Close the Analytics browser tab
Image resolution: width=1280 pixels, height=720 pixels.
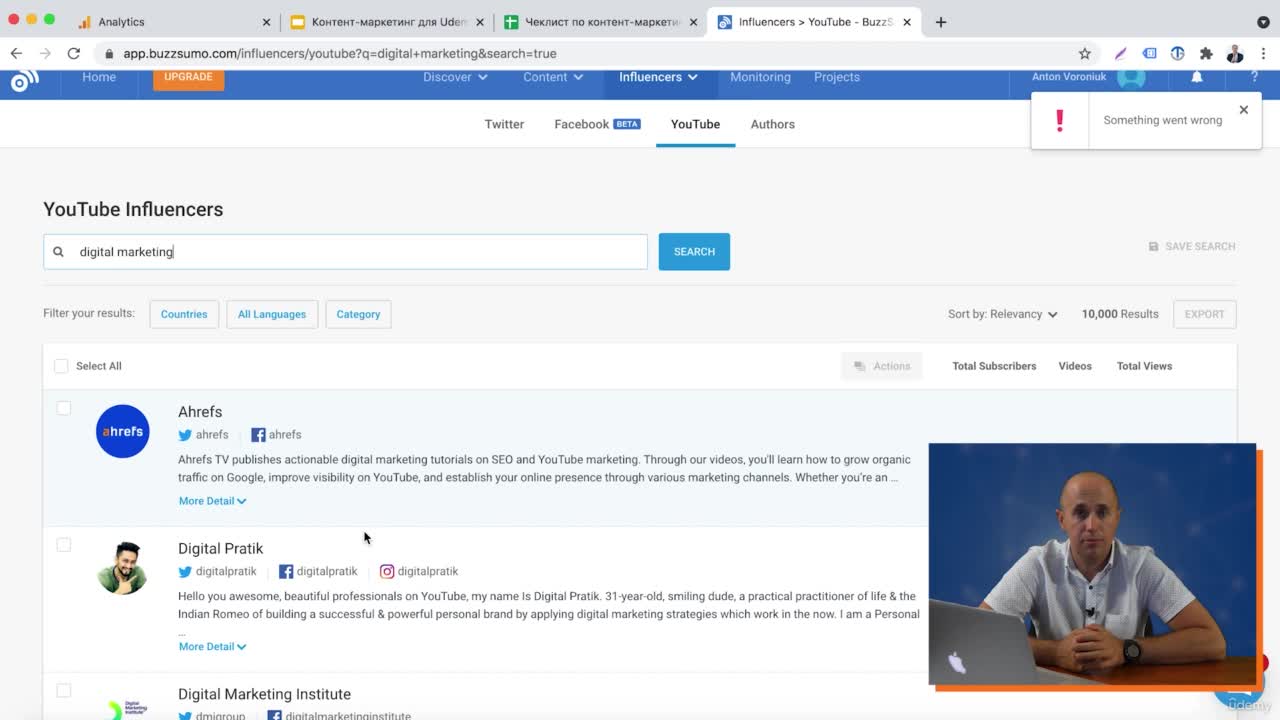click(x=266, y=22)
